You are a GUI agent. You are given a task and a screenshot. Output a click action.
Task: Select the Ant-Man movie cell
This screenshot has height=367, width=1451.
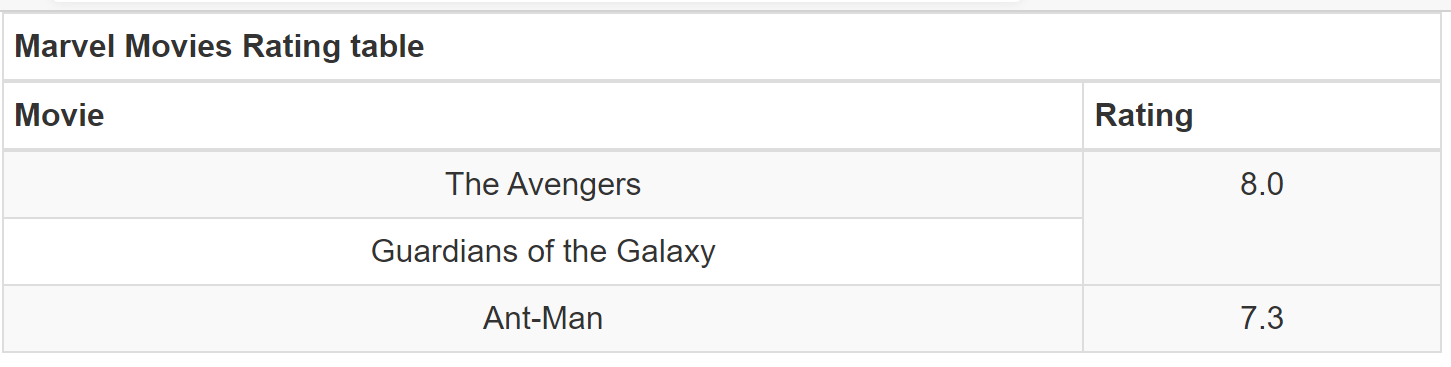pyautogui.click(x=543, y=318)
